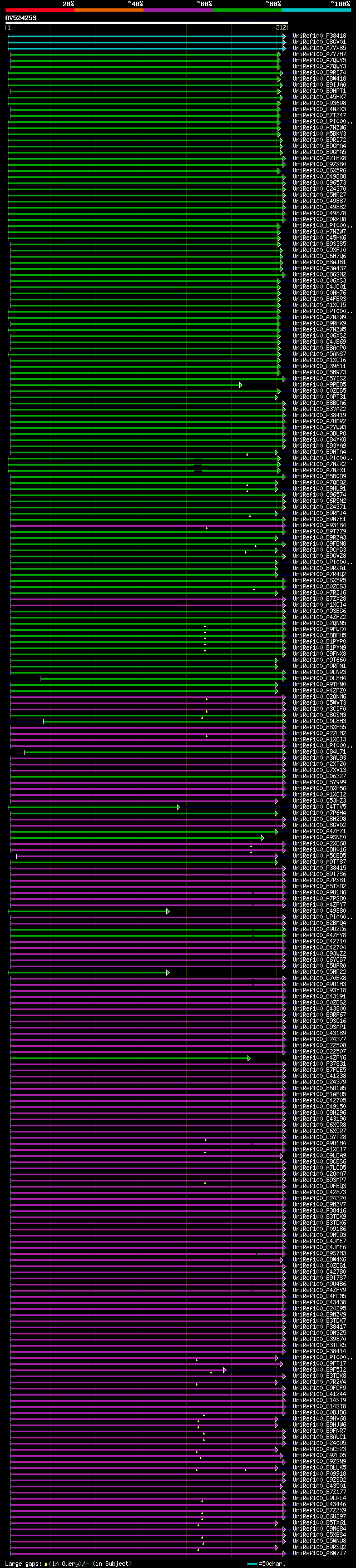Viewport: 356px width, 1568px height.
Task: Click the UniRef100_O24377 label
Action: tap(319, 1040)
